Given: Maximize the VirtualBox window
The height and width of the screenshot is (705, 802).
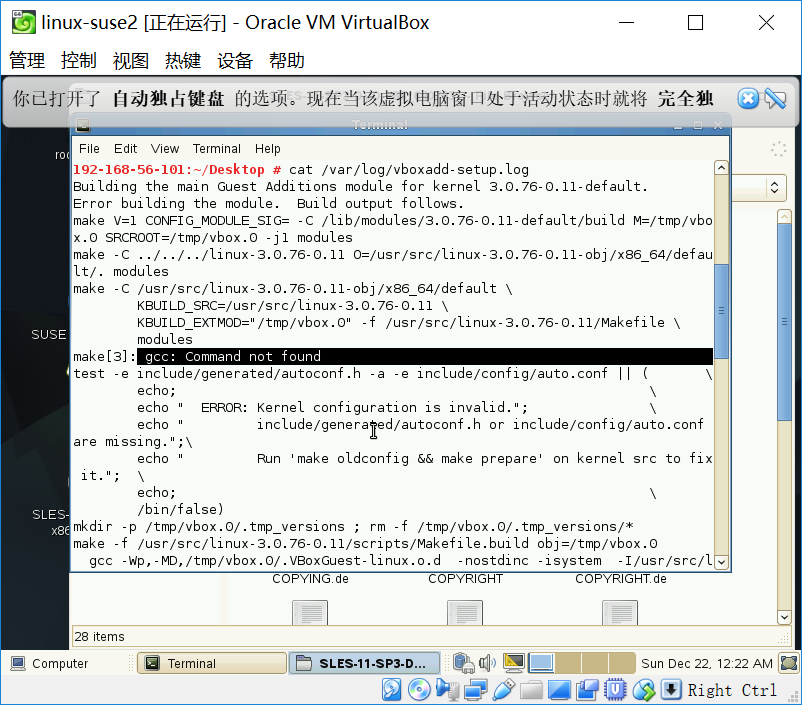Looking at the screenshot, I should click(x=695, y=23).
